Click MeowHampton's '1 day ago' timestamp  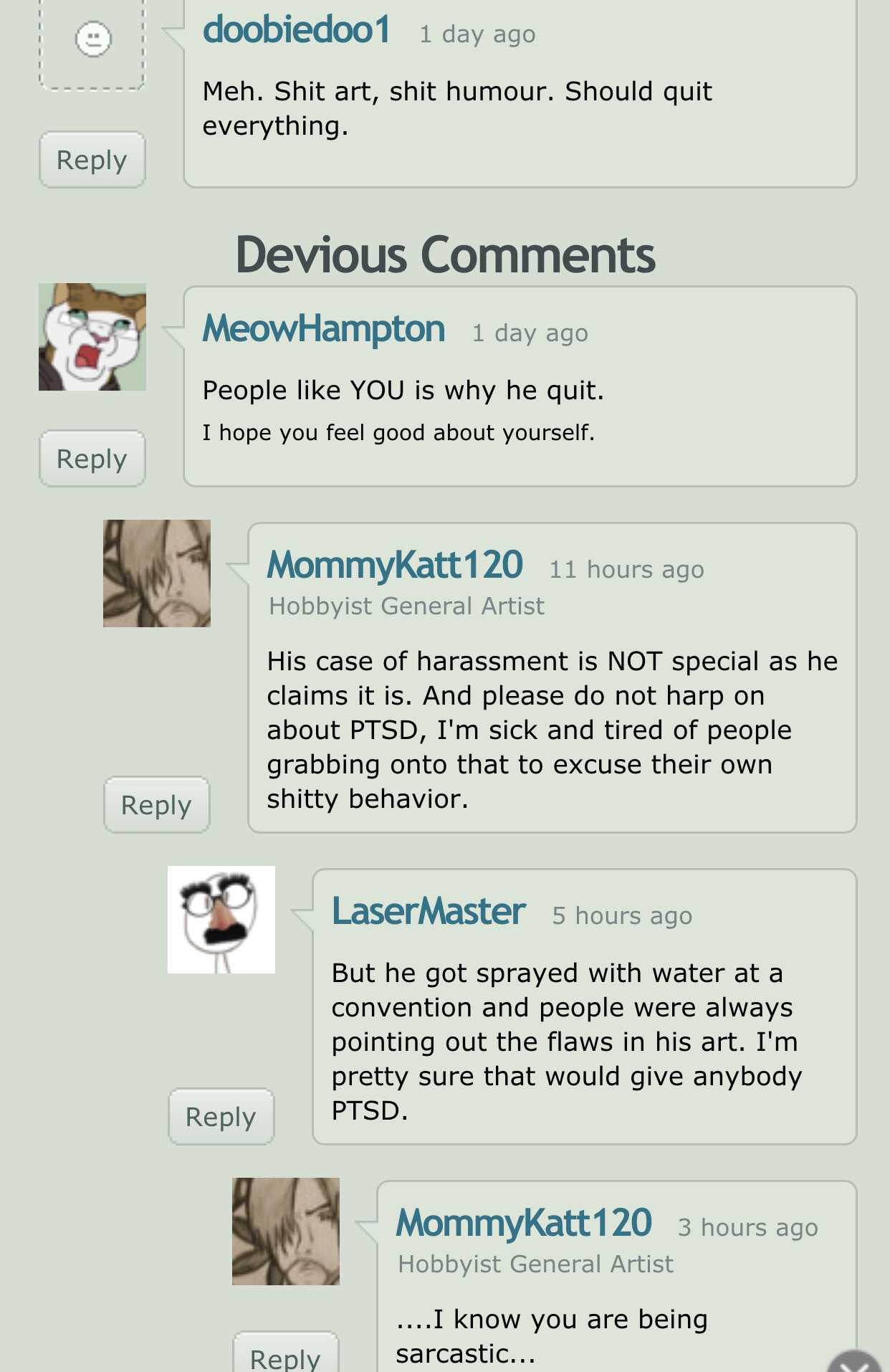[530, 333]
